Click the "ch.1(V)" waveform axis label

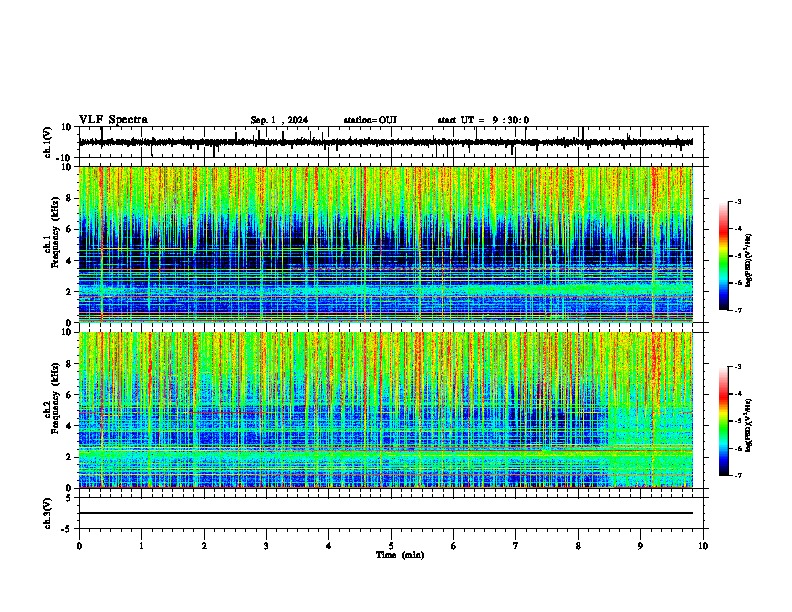pos(48,142)
